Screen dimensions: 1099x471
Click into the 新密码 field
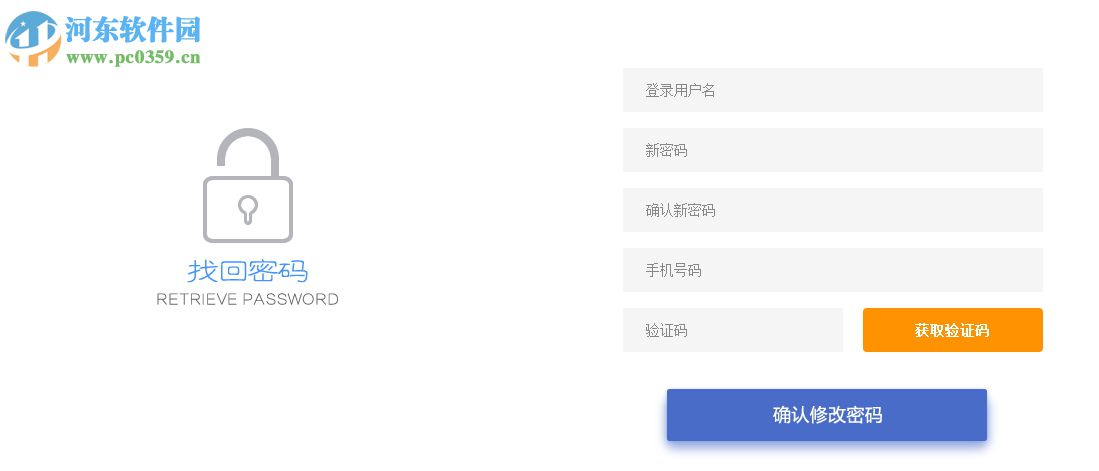tap(832, 150)
